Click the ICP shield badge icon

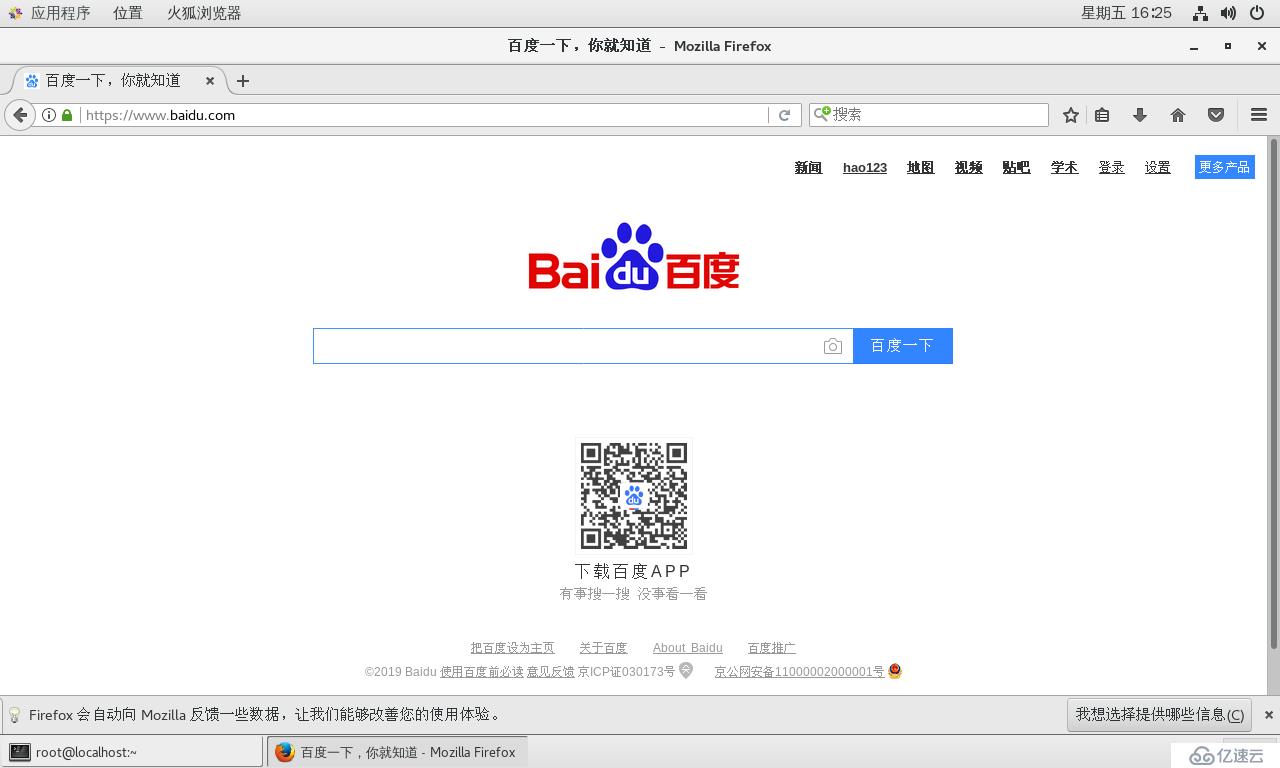pos(686,671)
